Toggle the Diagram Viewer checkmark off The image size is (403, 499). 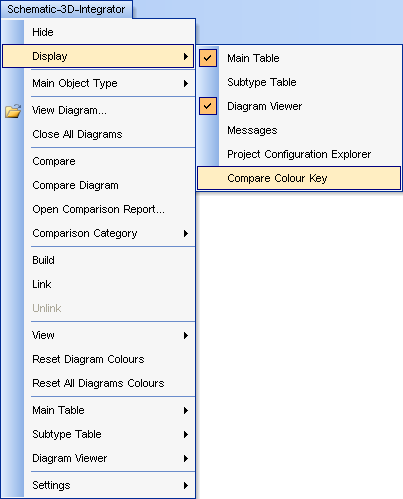point(208,106)
